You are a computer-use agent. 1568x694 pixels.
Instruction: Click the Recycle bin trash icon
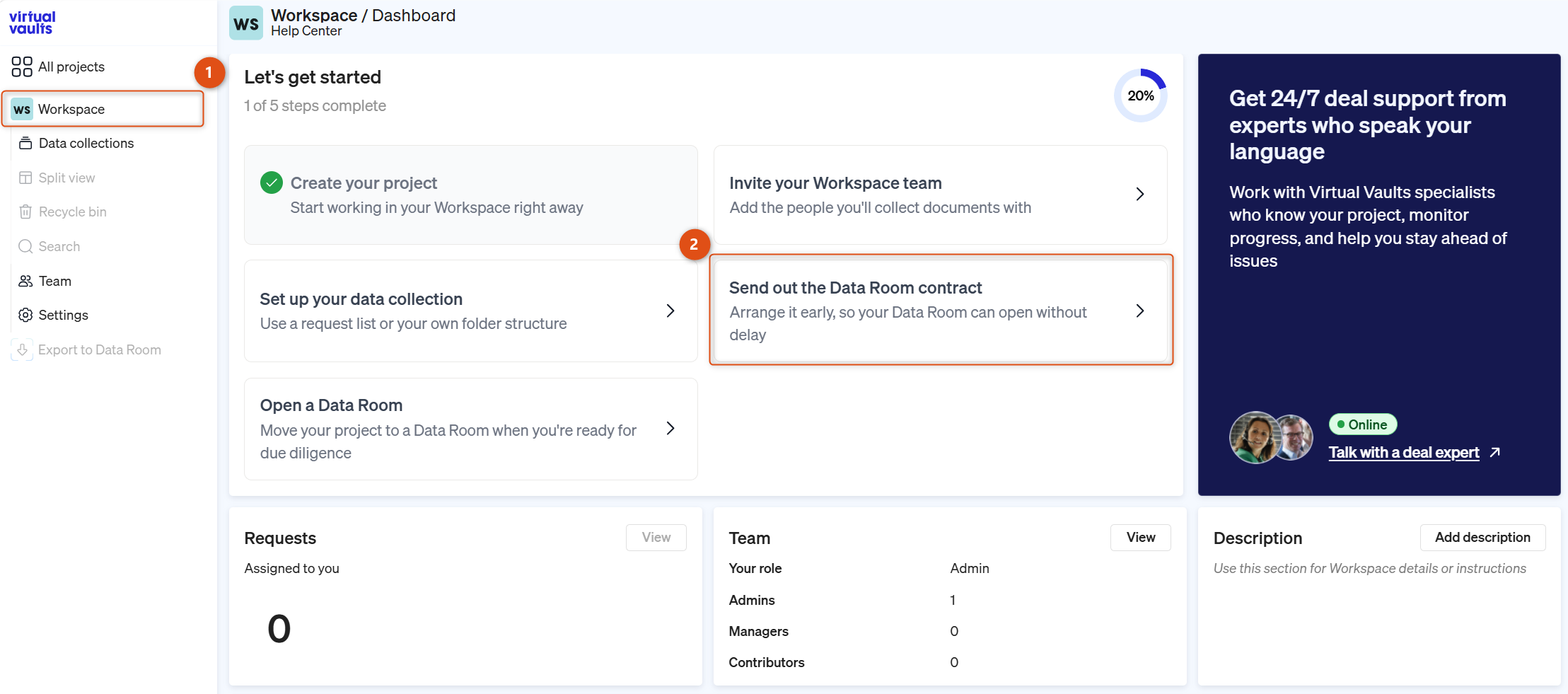tap(25, 212)
